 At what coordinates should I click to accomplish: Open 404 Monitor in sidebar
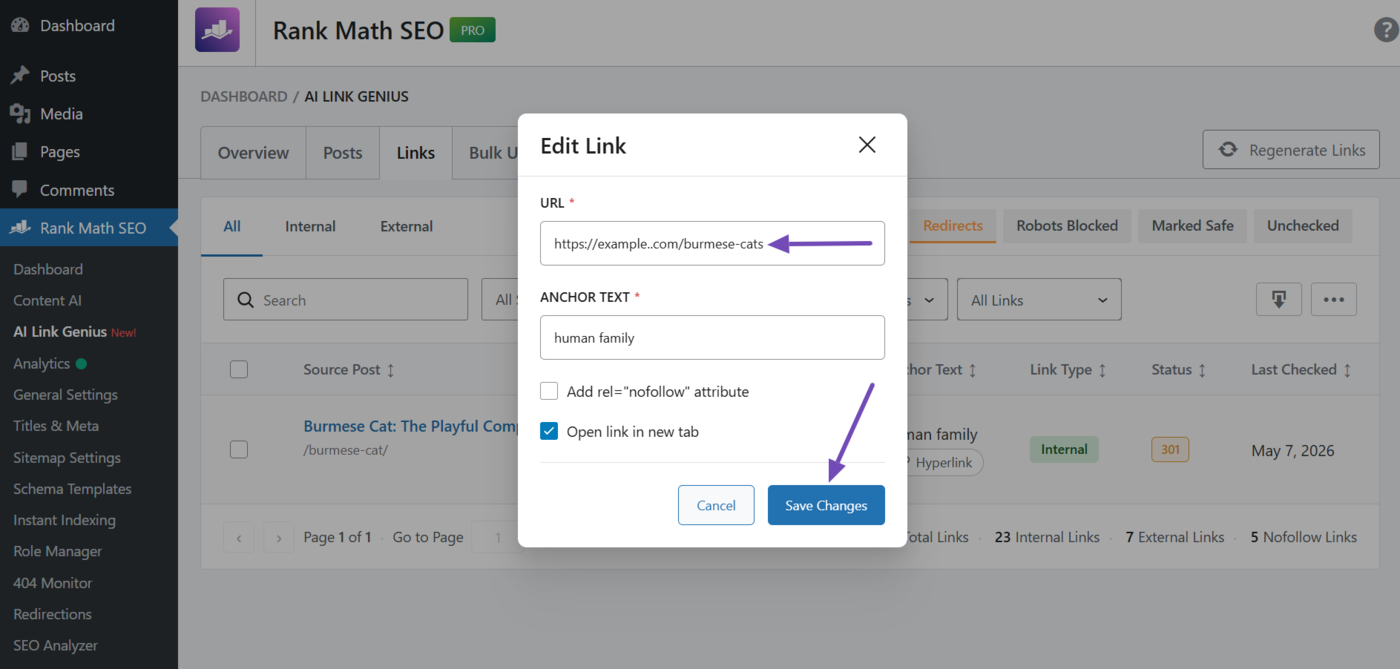click(52, 583)
